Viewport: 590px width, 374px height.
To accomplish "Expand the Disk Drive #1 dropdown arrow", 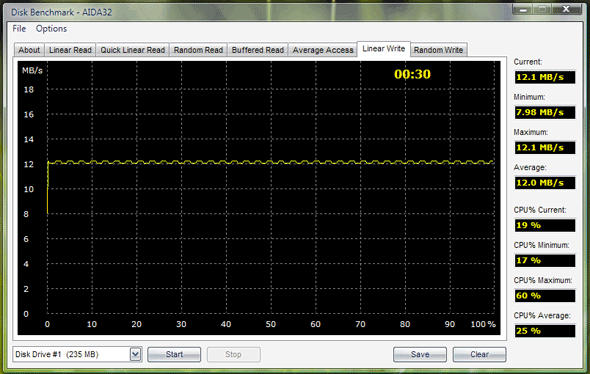I will [x=135, y=354].
